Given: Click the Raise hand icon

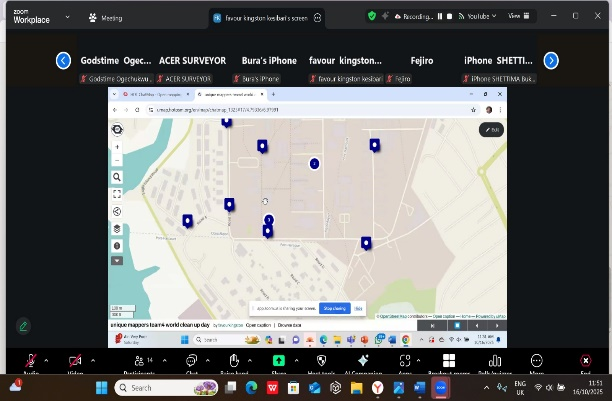Looking at the screenshot, I should (x=234, y=360).
